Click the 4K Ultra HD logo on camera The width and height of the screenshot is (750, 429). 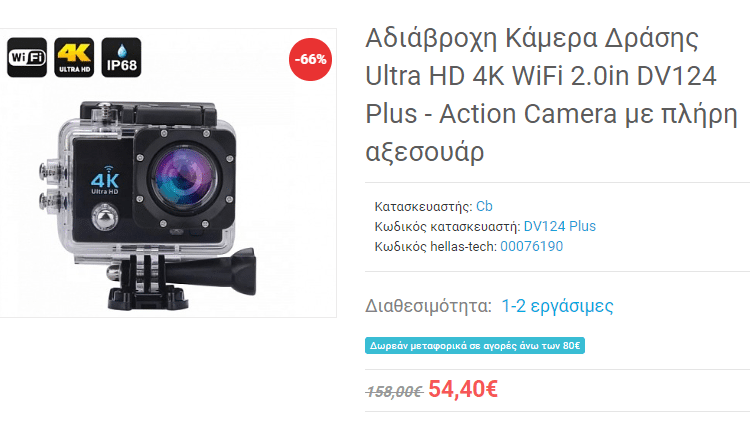pyautogui.click(x=105, y=181)
